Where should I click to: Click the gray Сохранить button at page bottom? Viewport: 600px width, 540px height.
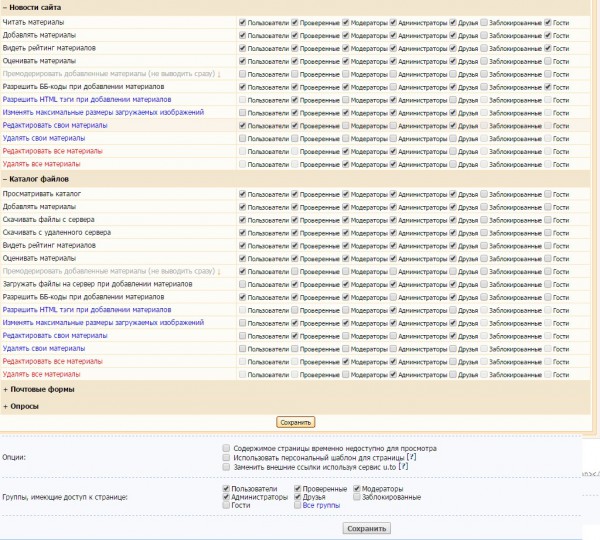click(367, 529)
